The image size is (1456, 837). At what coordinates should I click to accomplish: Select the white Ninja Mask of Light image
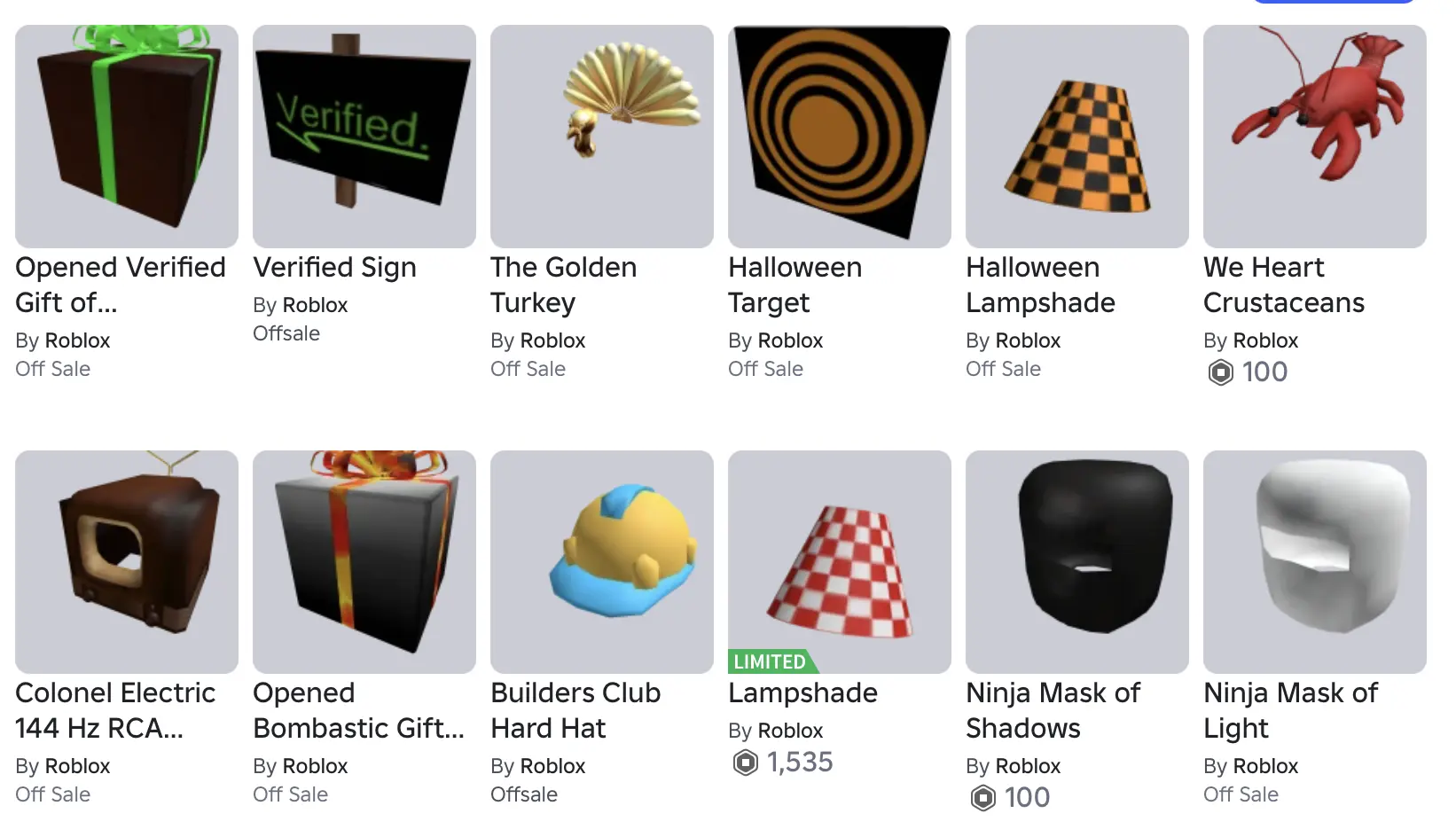pos(1315,562)
